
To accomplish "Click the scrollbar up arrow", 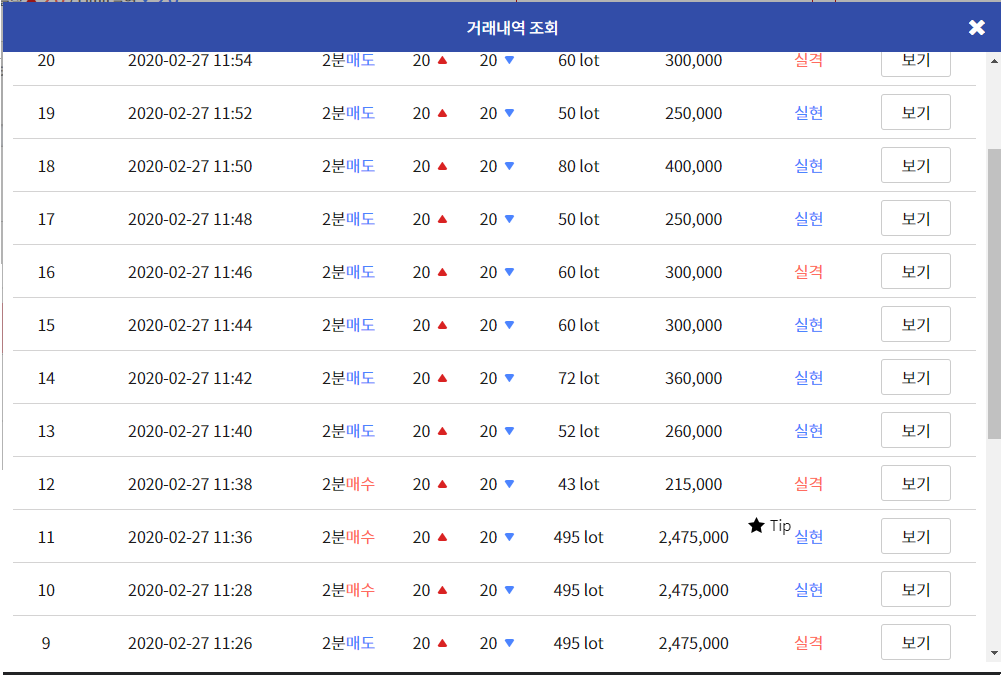I will click(x=994, y=61).
